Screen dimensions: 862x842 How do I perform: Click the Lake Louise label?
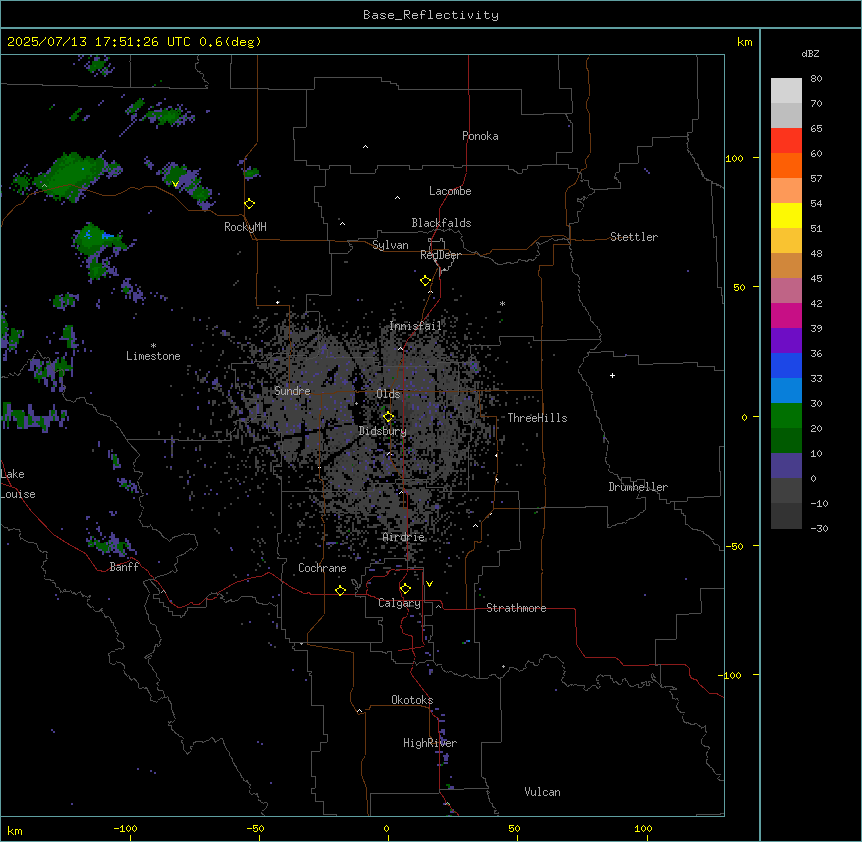[x=16, y=484]
